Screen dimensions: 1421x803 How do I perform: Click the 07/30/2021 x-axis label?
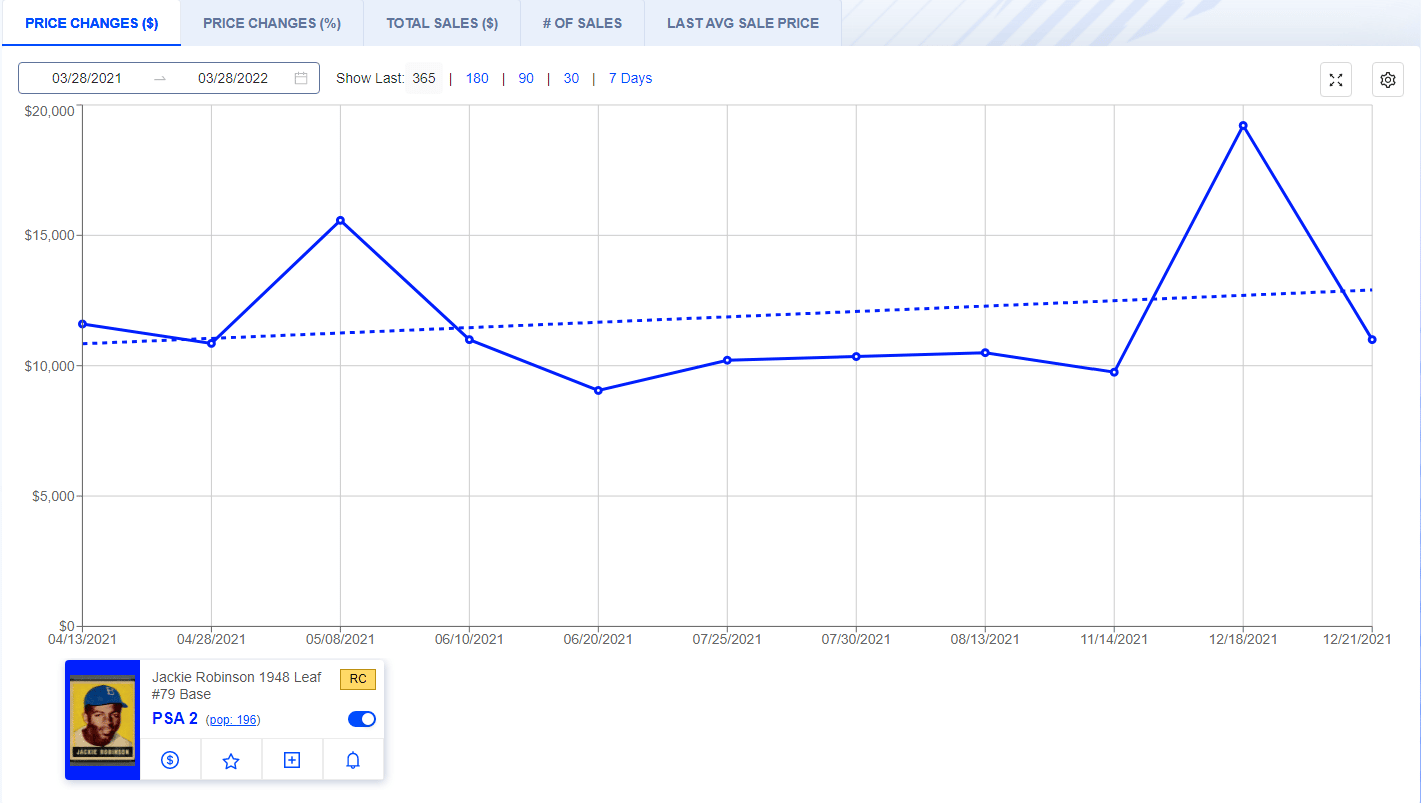pos(856,639)
